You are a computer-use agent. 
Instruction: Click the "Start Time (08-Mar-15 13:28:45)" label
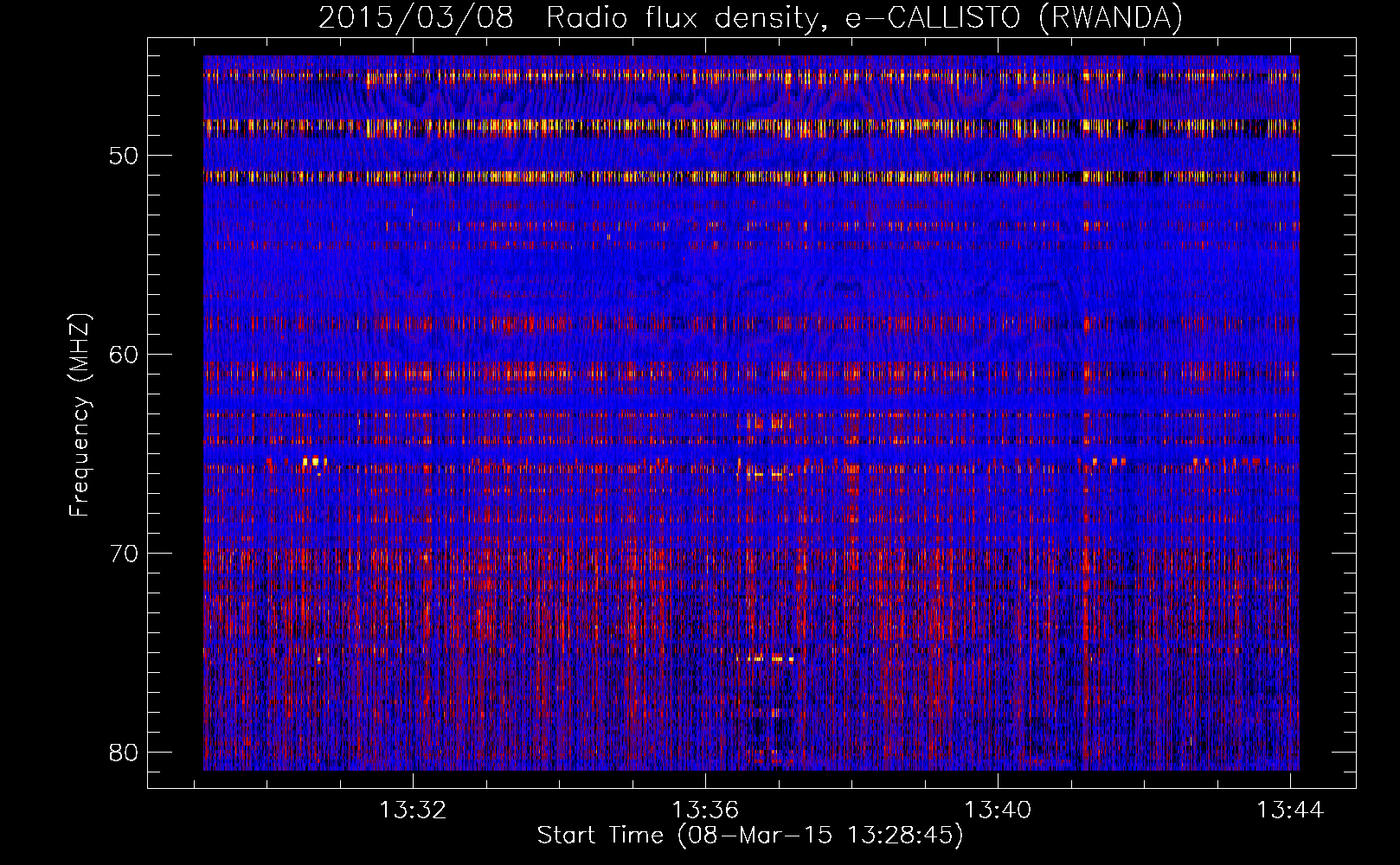click(x=750, y=836)
